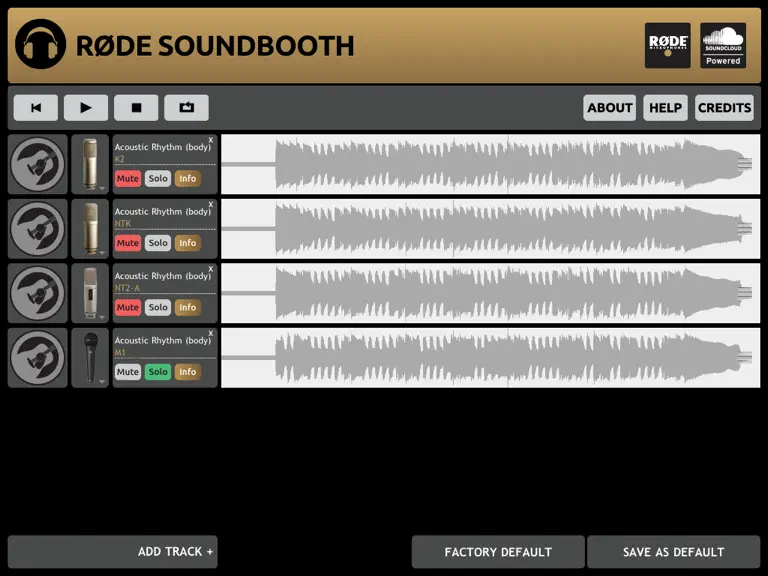This screenshot has height=576, width=768.
Task: Stop playback with the square stop button
Action: 136,108
